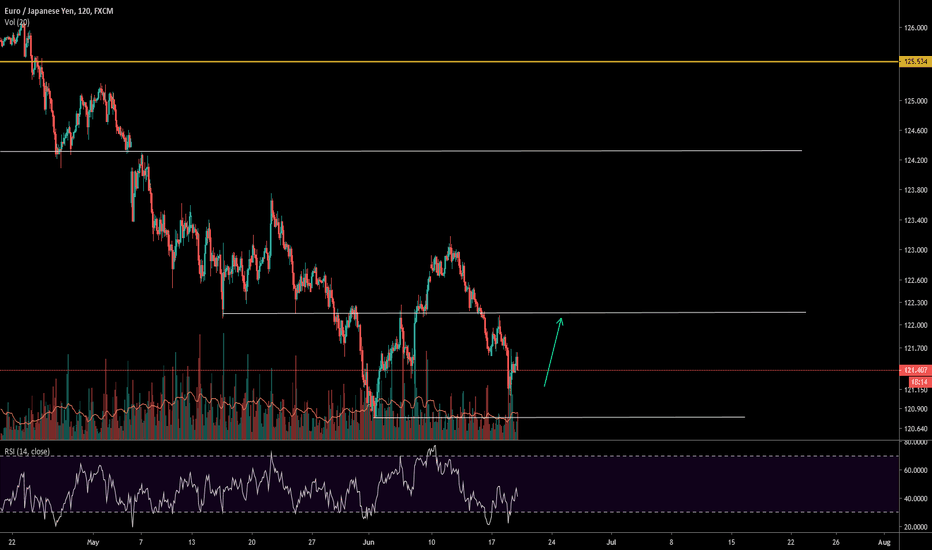
Task: Click the 122.600 price axis label
Action: 915,280
